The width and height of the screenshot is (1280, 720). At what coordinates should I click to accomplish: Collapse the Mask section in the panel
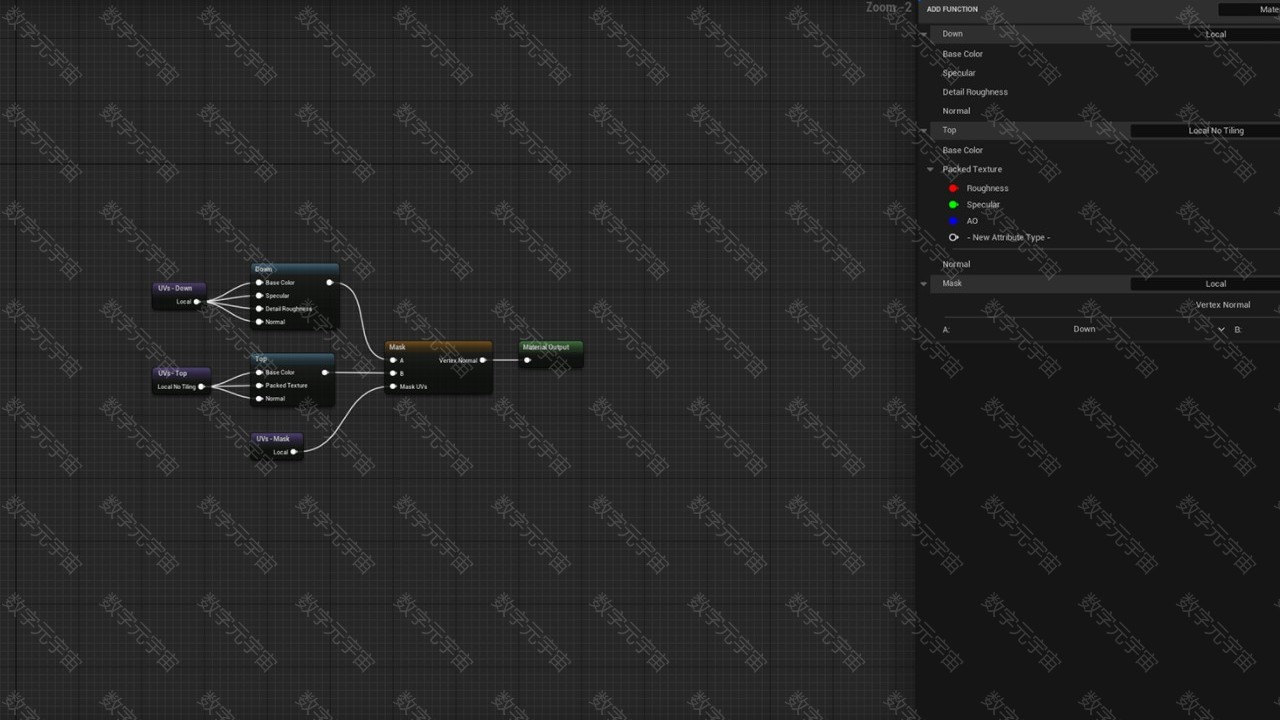point(924,284)
